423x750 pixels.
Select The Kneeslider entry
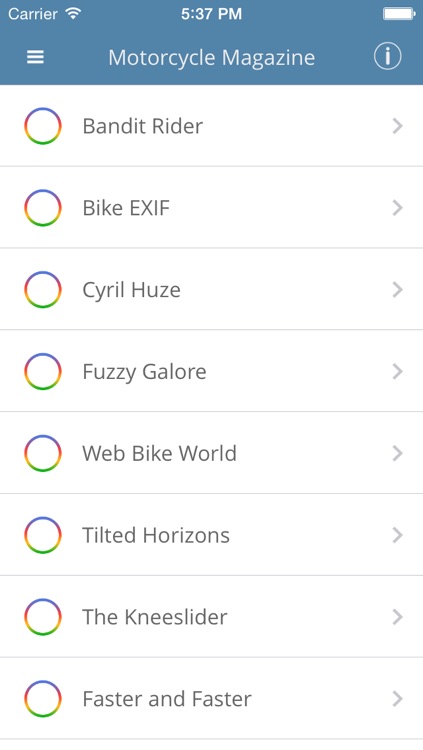click(x=212, y=617)
